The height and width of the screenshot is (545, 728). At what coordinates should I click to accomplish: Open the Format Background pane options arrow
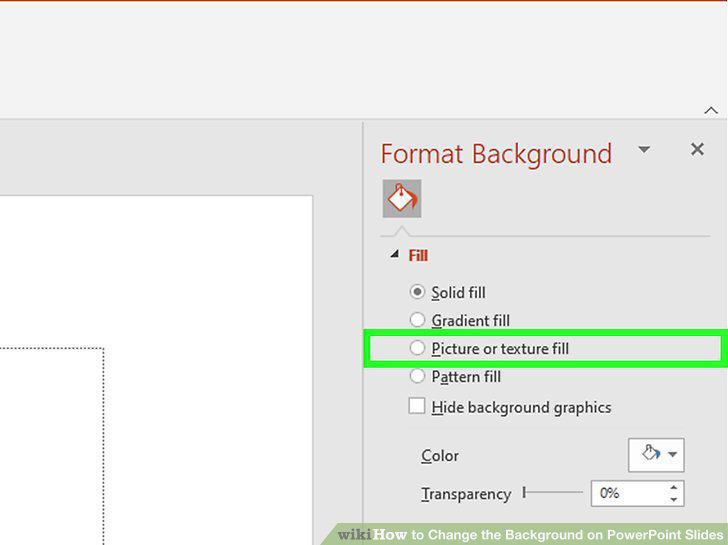click(644, 149)
